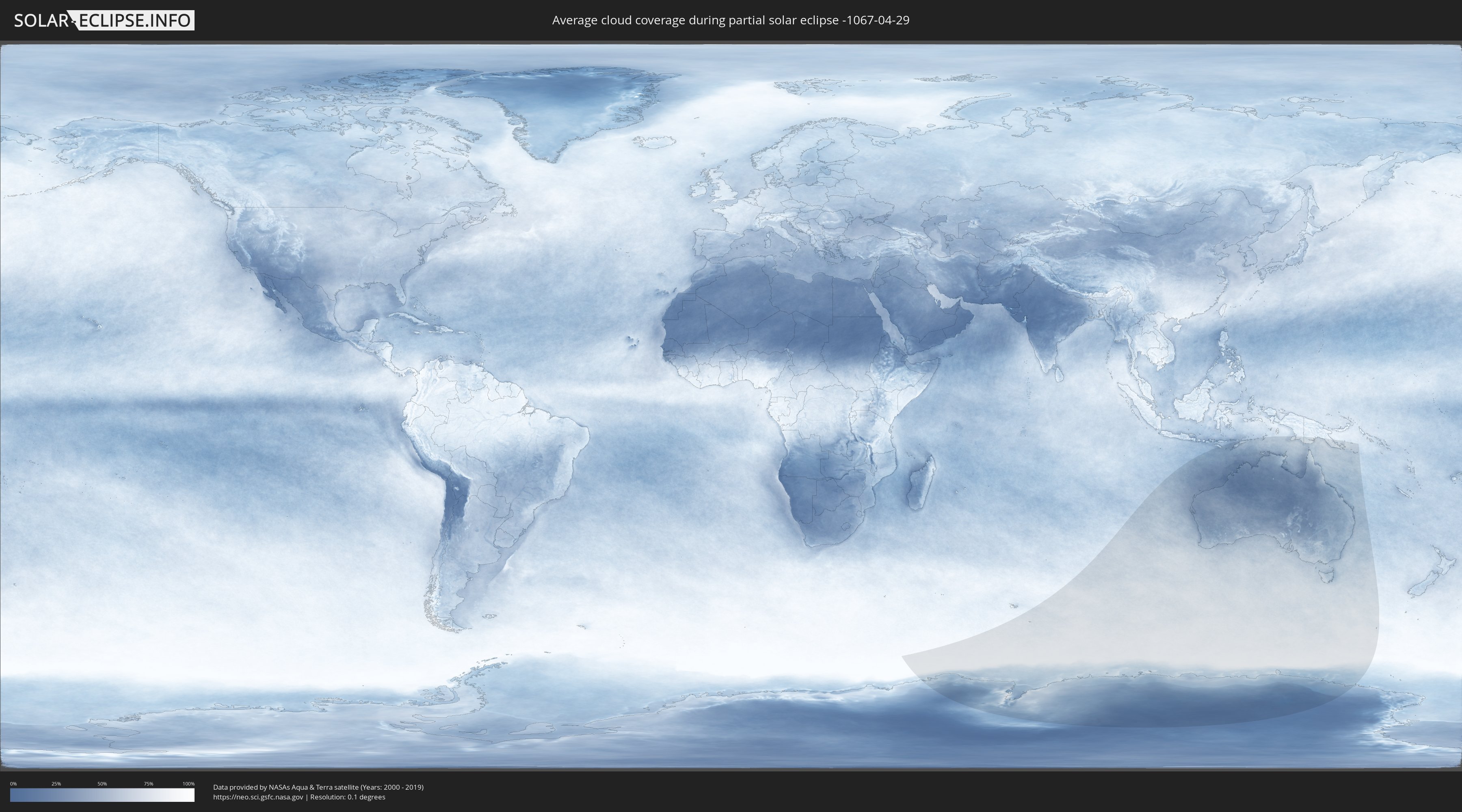Screen dimensions: 1462x812
Task: Click the SOLAR-ECLIPSE.INFO logo
Action: click(x=104, y=20)
